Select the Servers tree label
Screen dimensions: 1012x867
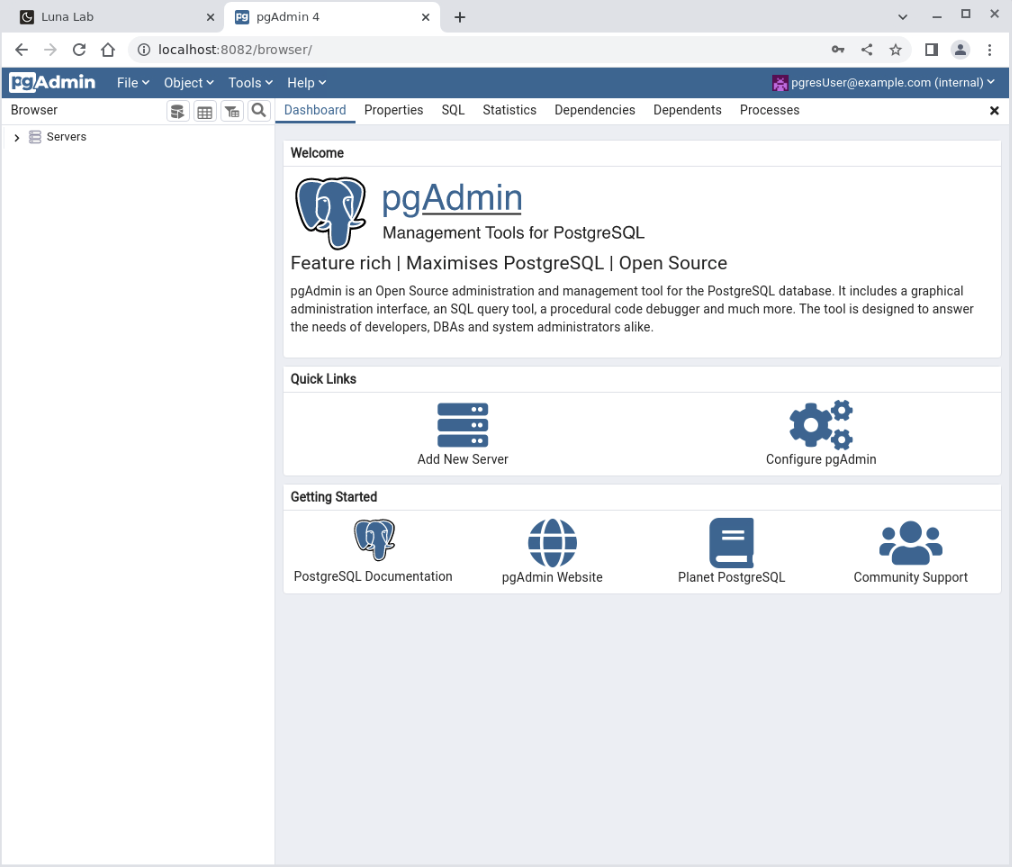click(66, 137)
